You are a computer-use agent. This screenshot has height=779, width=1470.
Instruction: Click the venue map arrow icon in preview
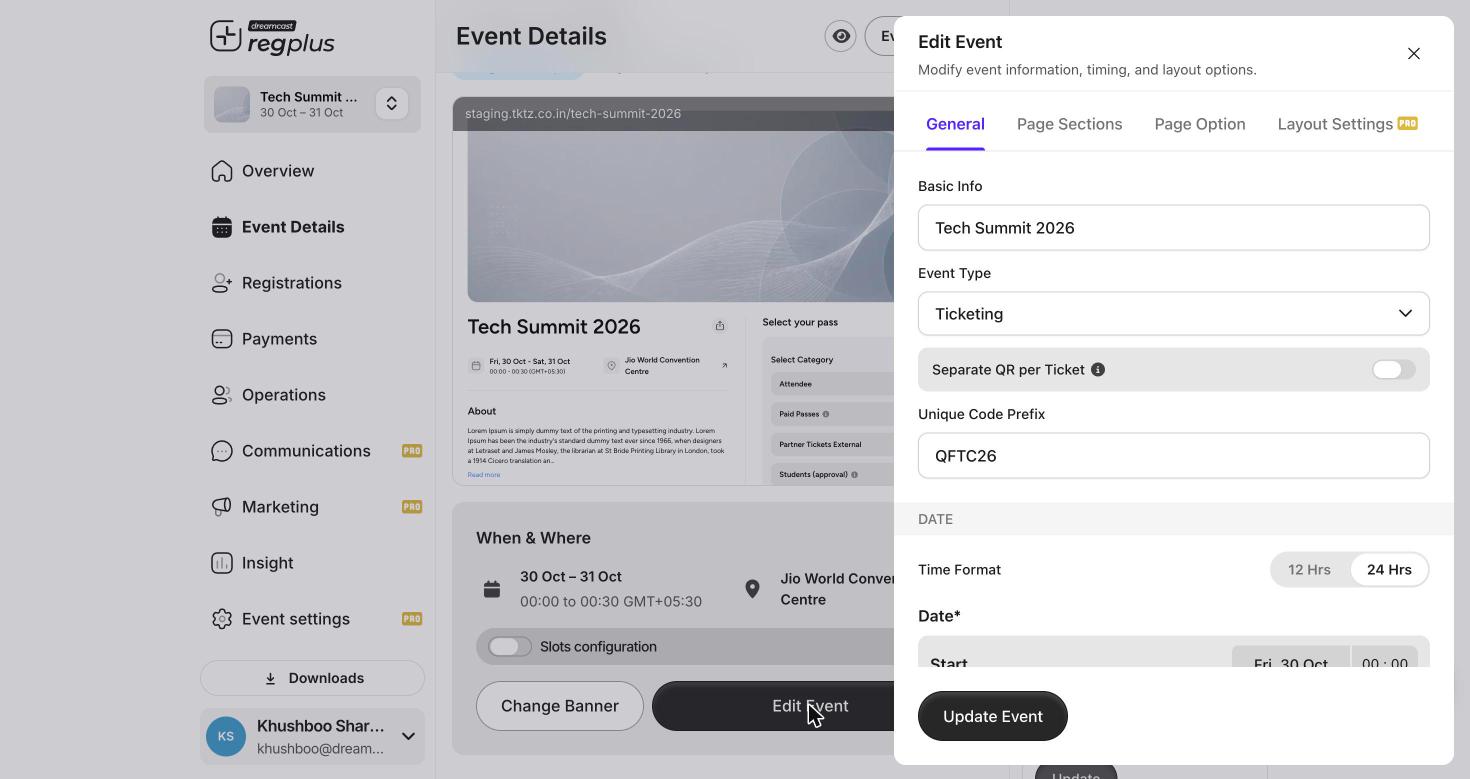coord(724,366)
